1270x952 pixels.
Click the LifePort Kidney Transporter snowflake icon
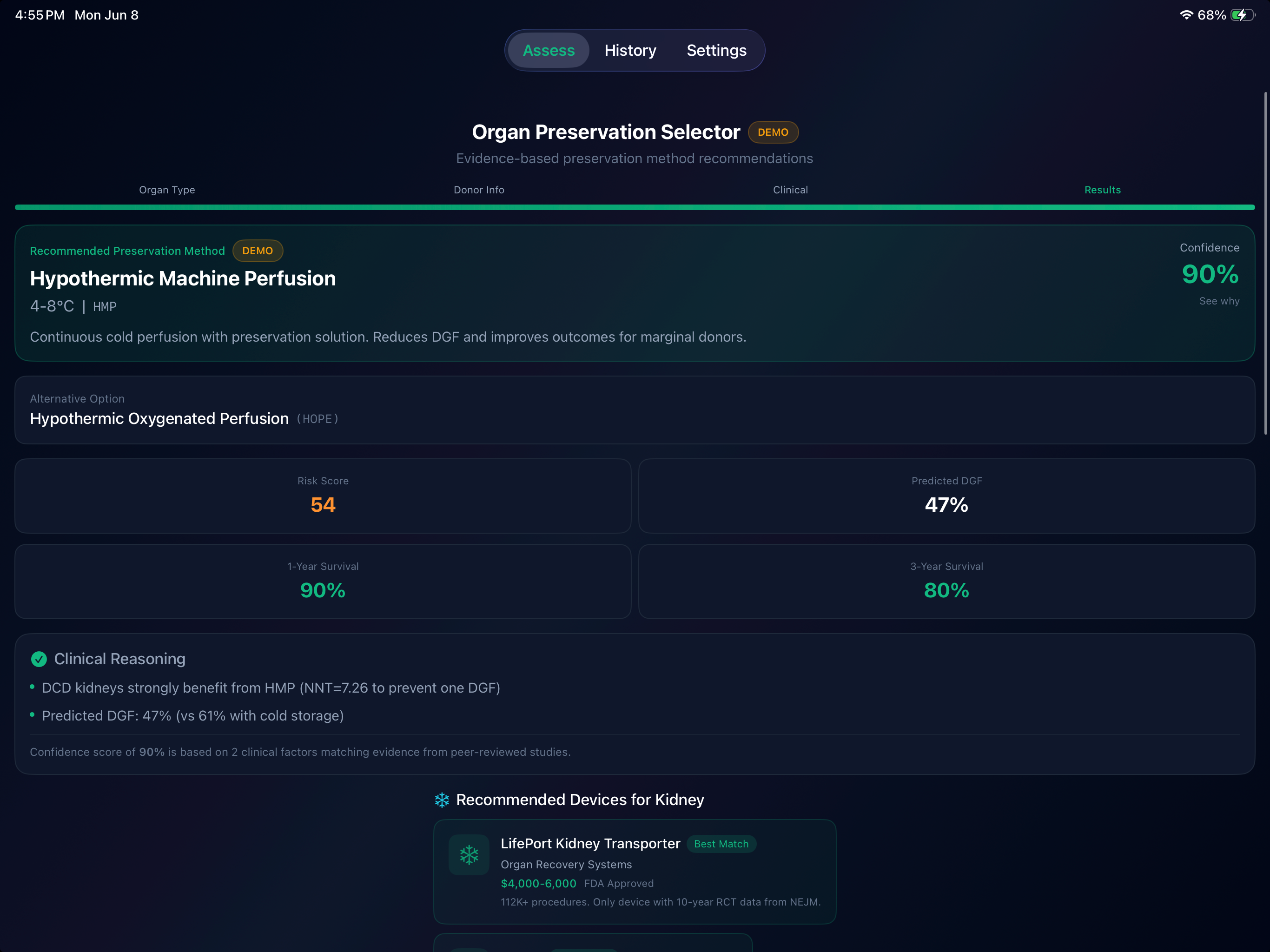click(x=469, y=854)
